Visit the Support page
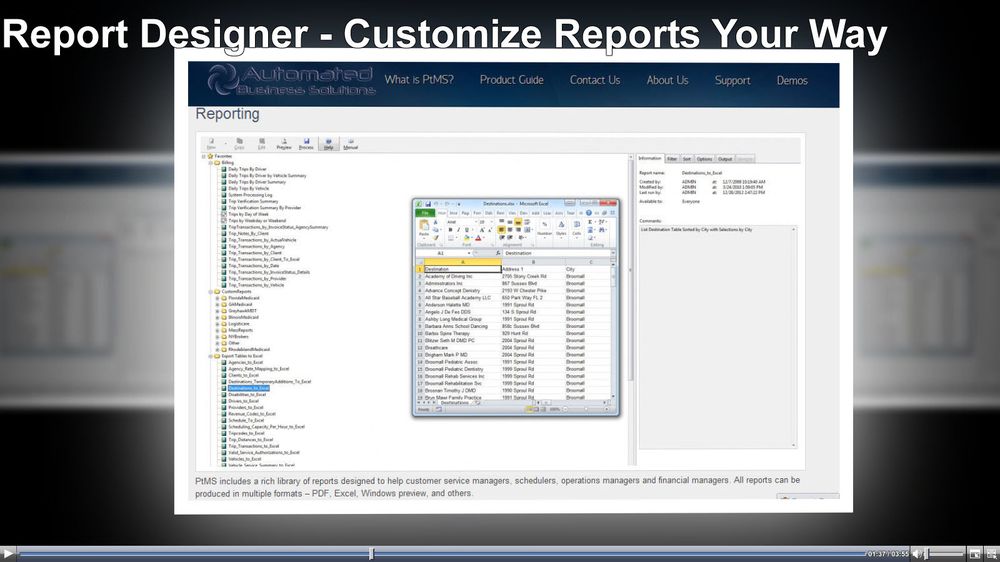The height and width of the screenshot is (562, 1000). [732, 80]
